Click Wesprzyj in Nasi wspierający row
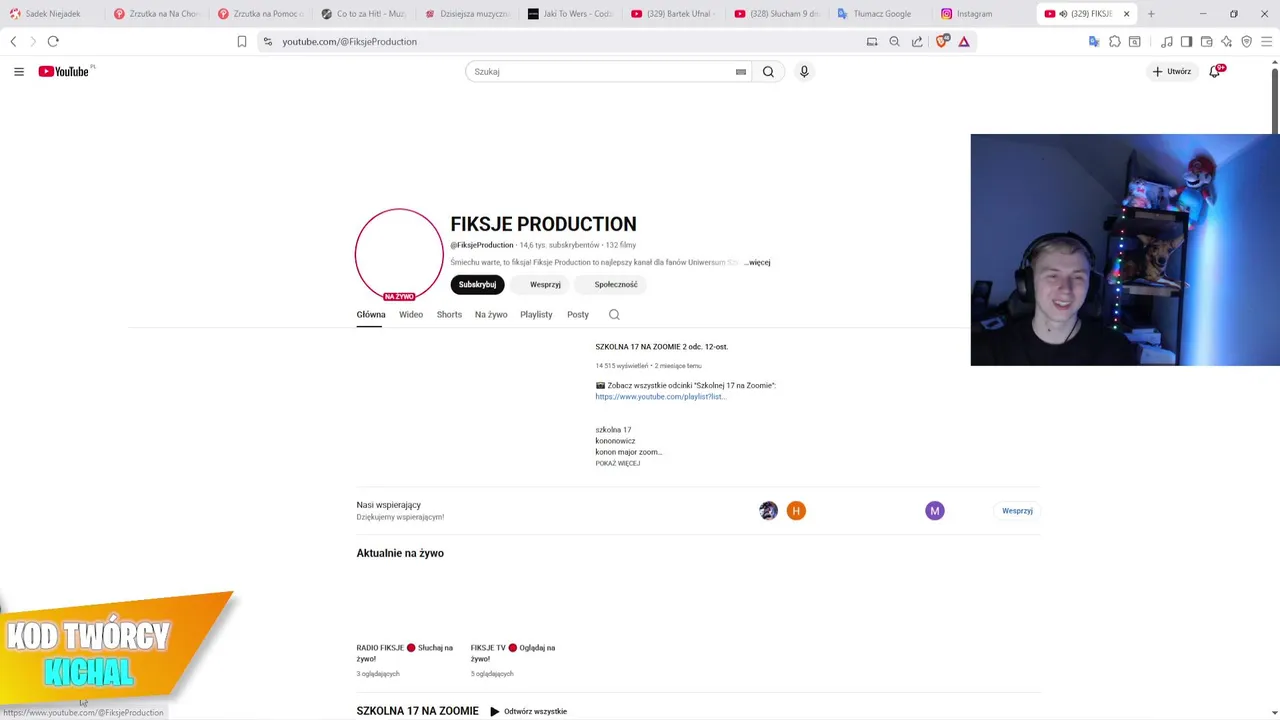The width and height of the screenshot is (1280, 720). click(1017, 511)
